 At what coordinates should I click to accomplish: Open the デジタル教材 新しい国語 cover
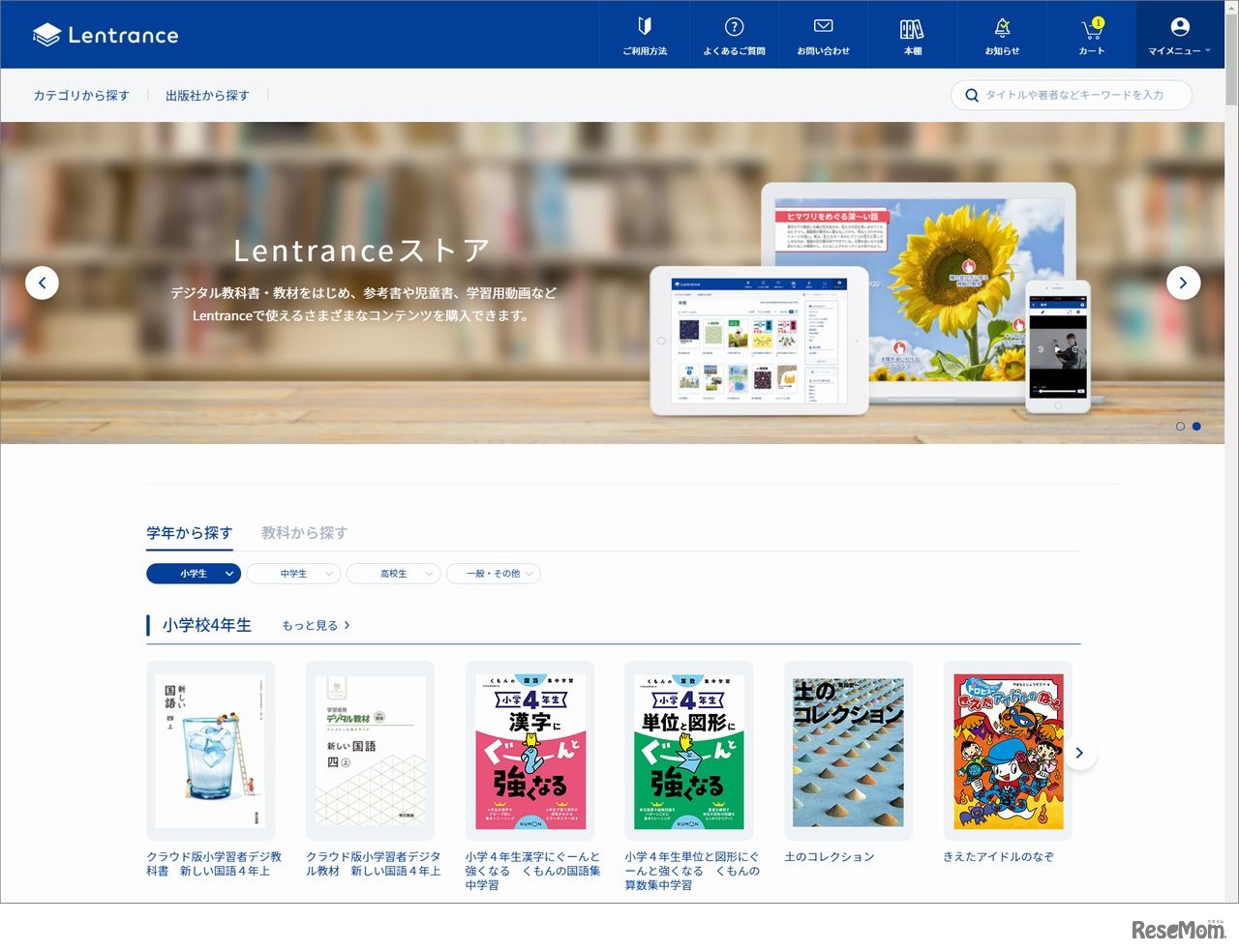pyautogui.click(x=370, y=751)
